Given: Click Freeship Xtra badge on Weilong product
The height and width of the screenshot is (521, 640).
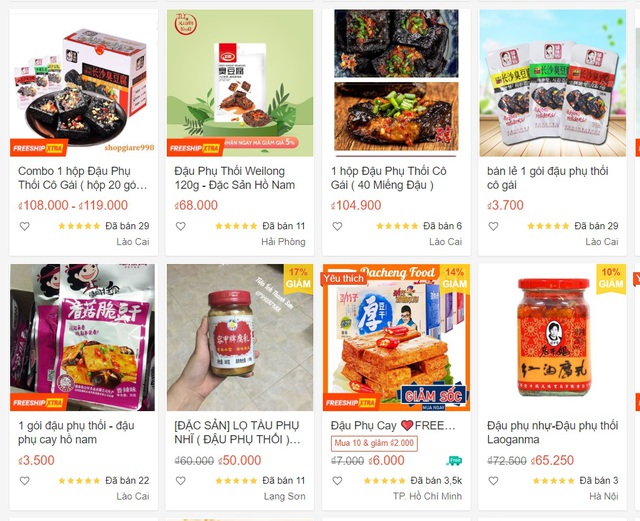Looking at the screenshot, I should tap(195, 148).
